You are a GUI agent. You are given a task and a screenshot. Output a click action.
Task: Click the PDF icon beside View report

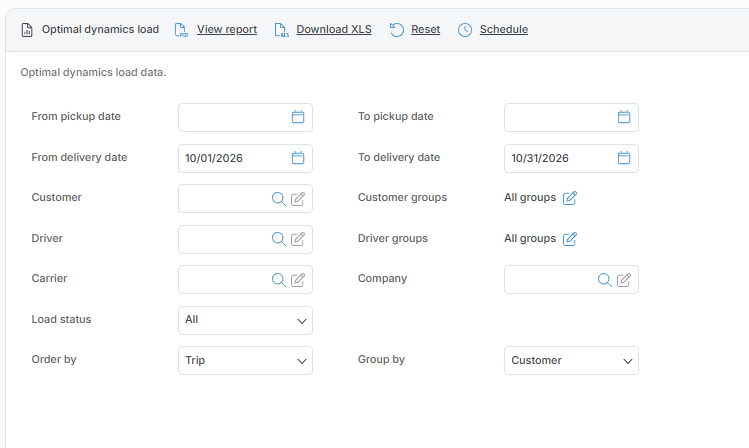(182, 30)
